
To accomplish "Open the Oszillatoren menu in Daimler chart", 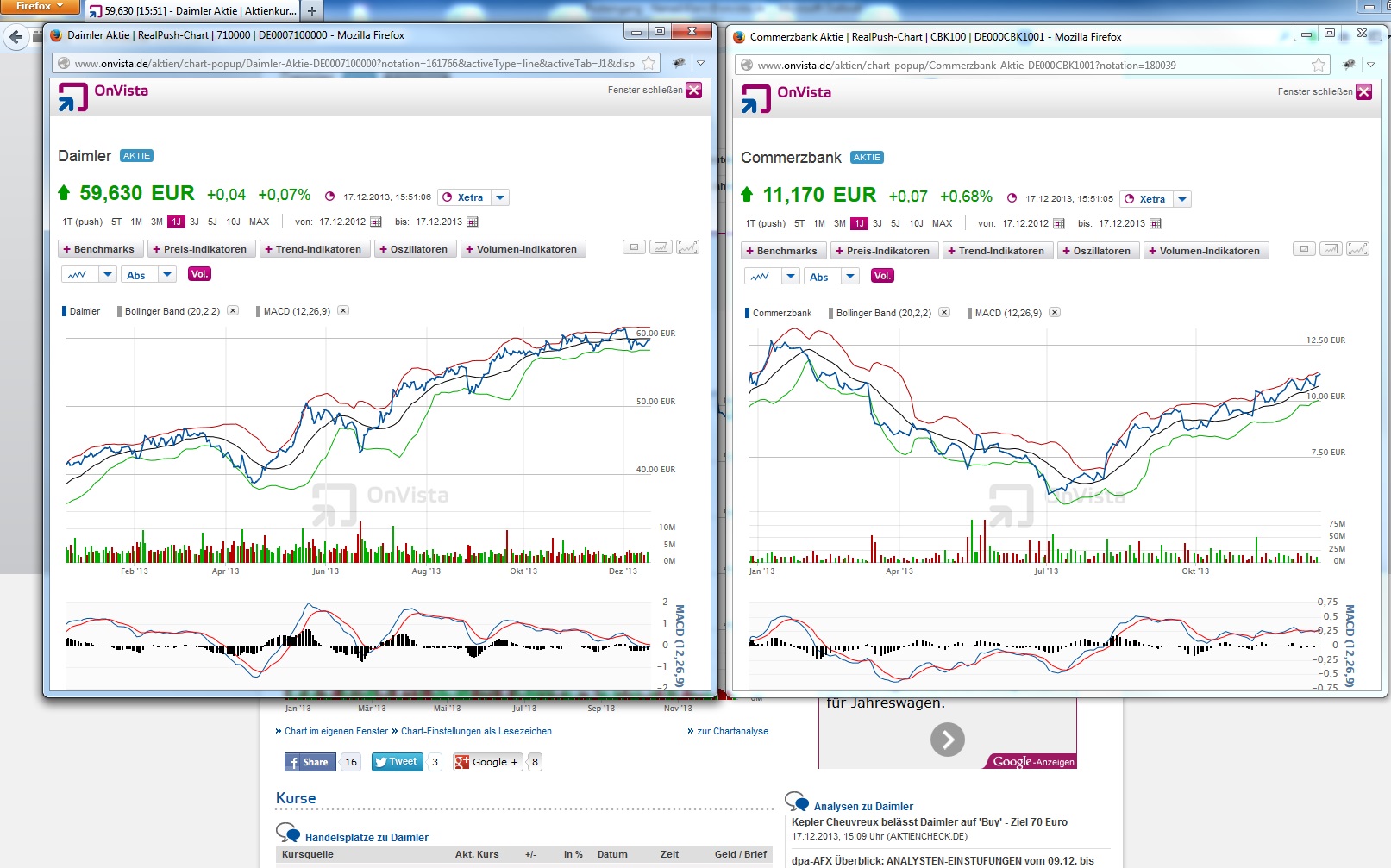I will point(413,249).
